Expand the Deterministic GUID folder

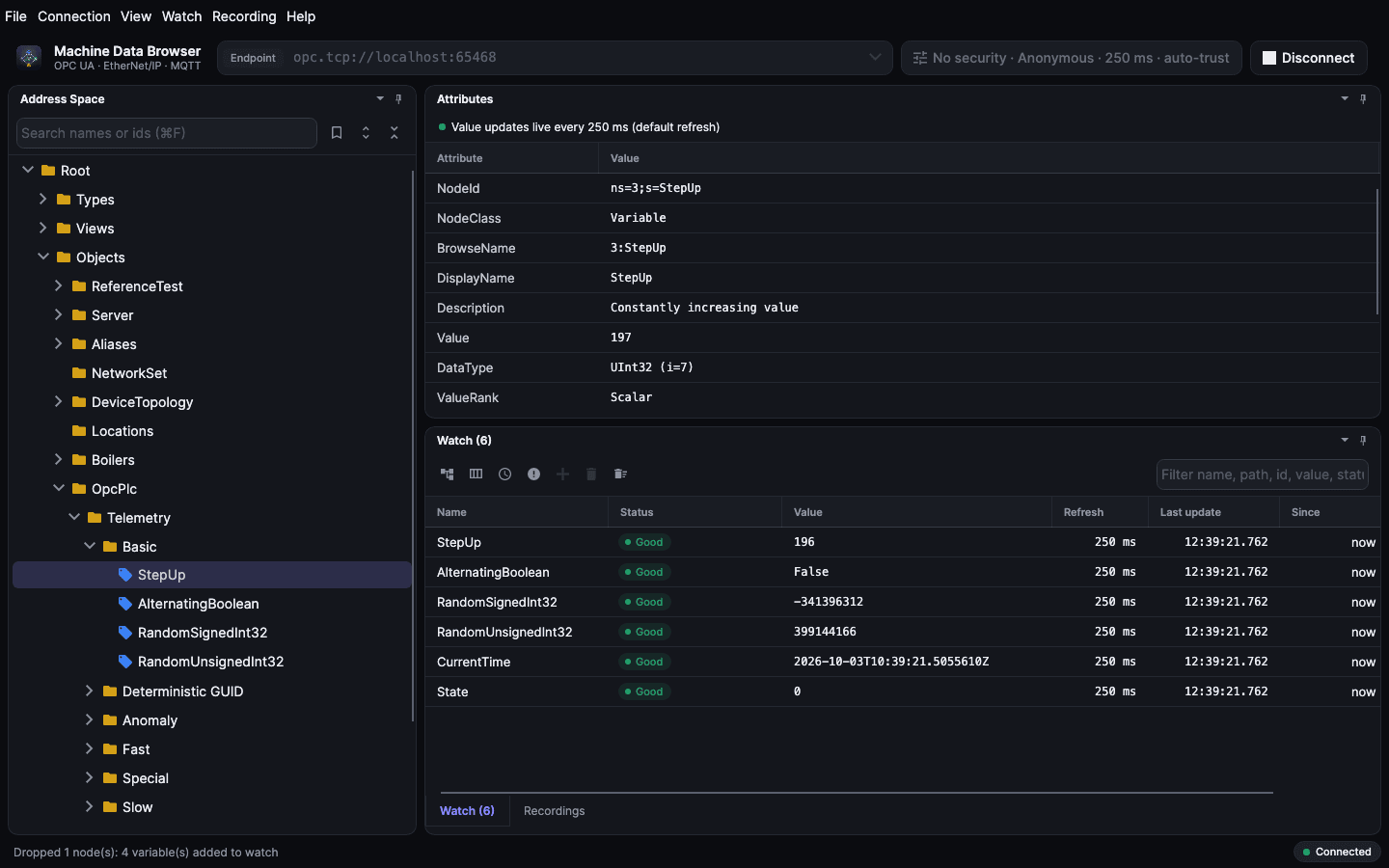coord(89,691)
